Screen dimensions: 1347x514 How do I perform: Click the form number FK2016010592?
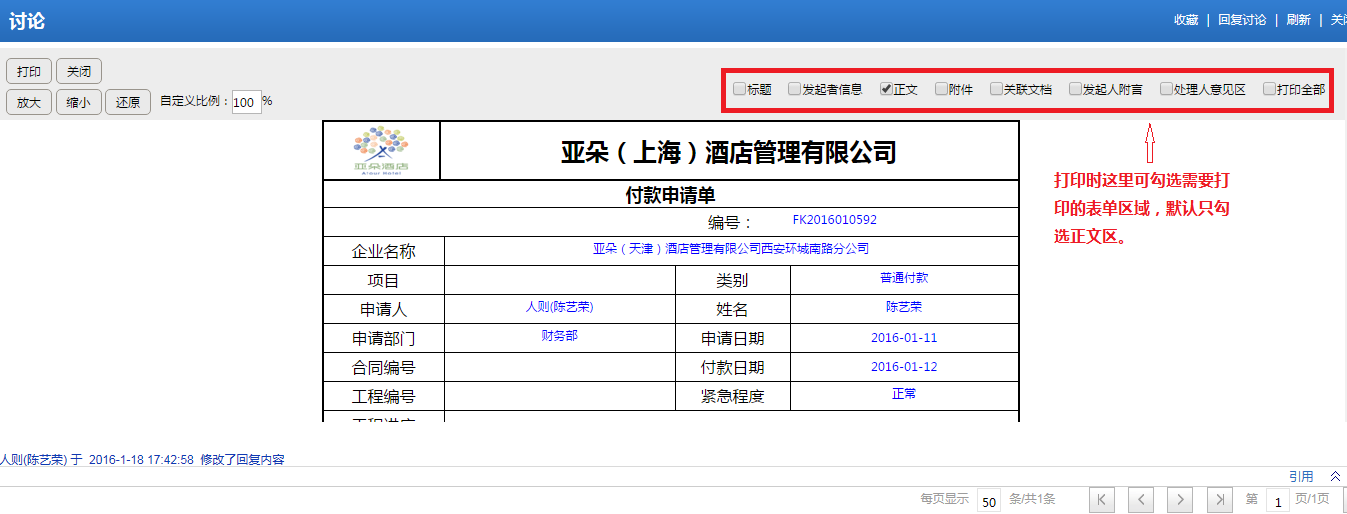point(834,220)
